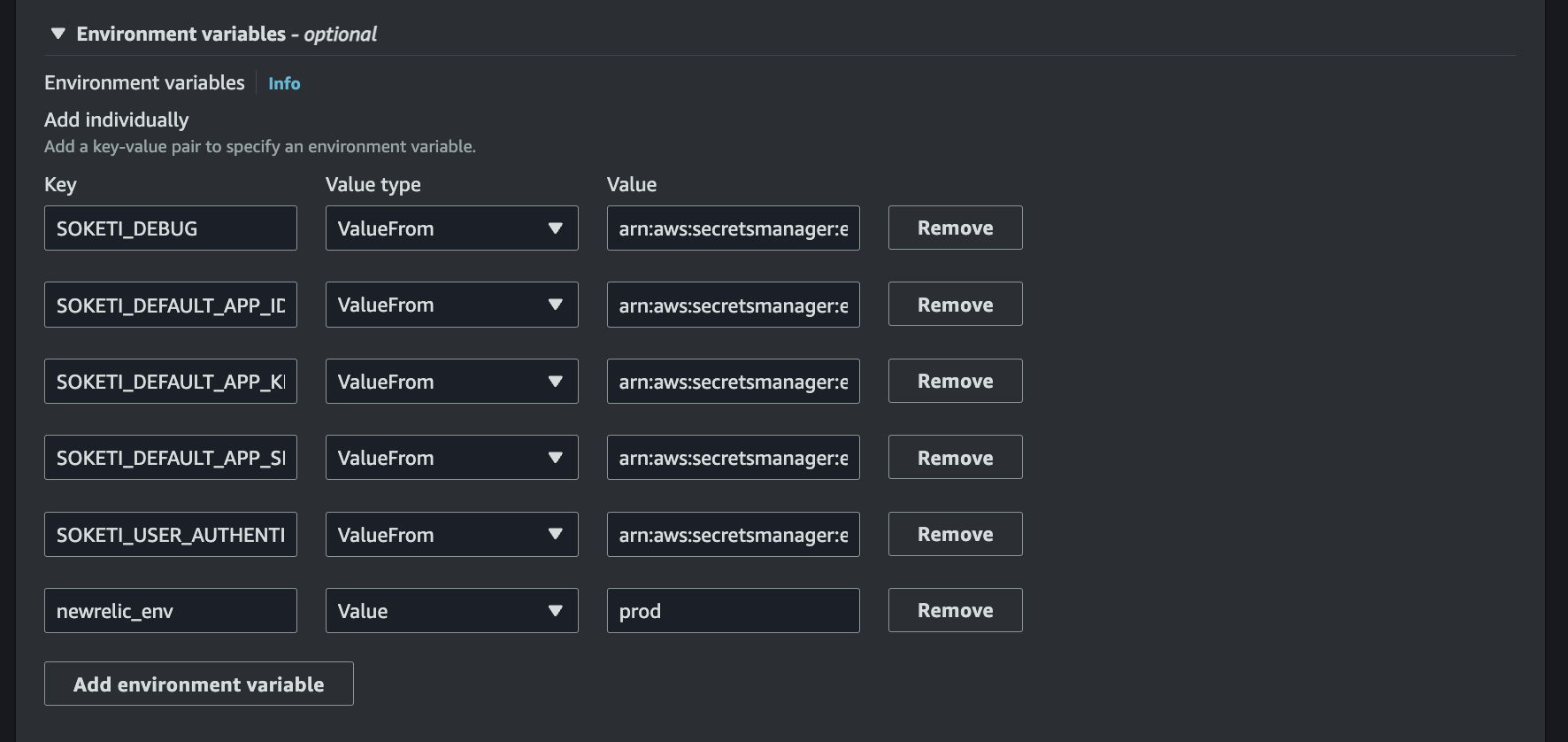
Task: Edit the SOKETI_USER_AUTHENTI key field
Action: click(171, 535)
